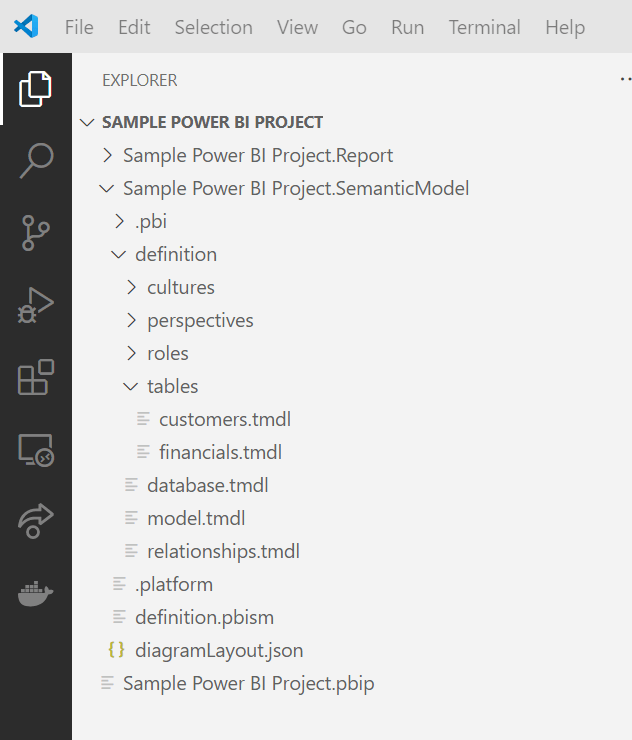
Task: Open Sample Power BI Project.pbip file
Action: tap(249, 683)
